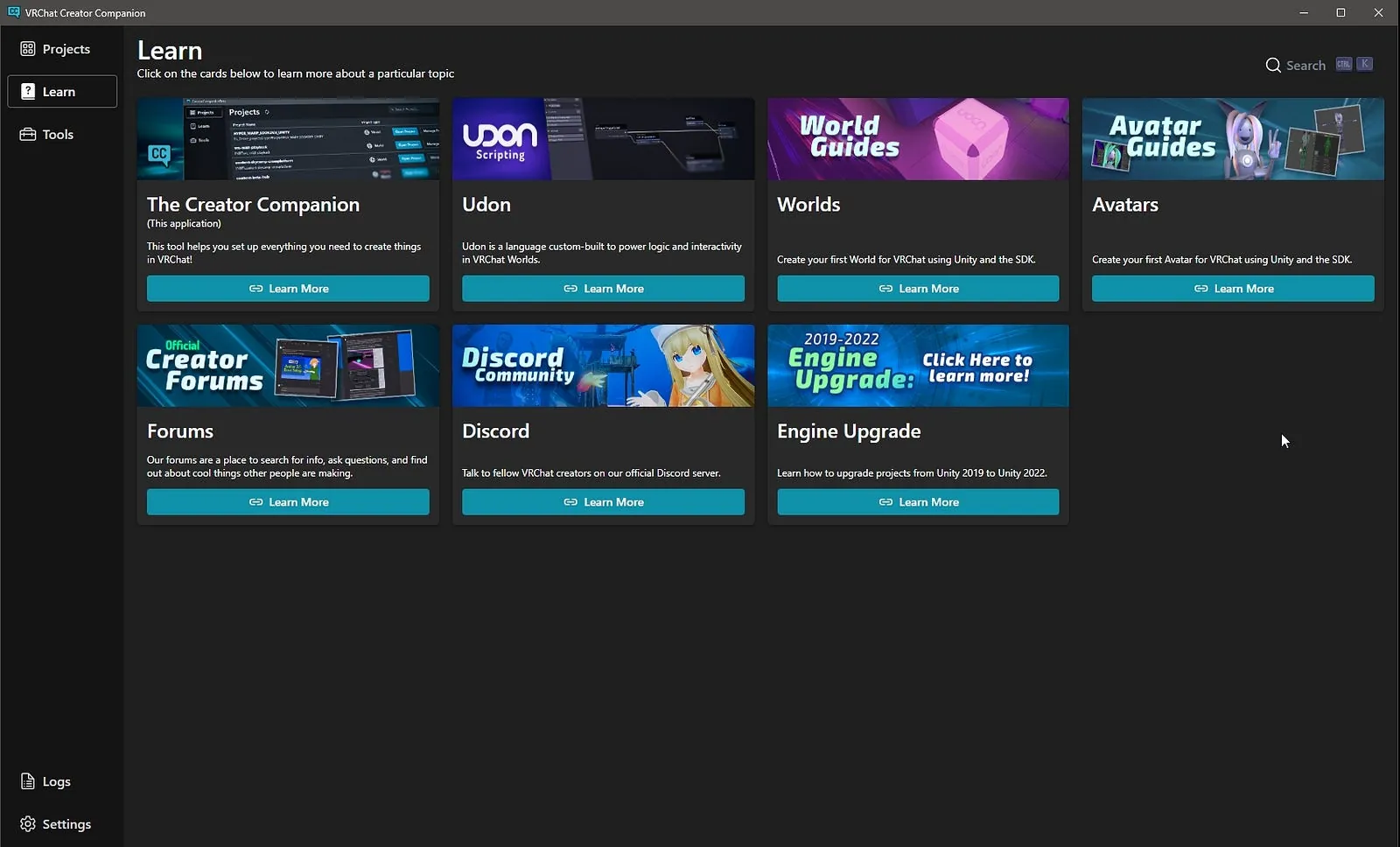
Task: Minimize the VRChat Creator Companion window
Action: point(1304,12)
